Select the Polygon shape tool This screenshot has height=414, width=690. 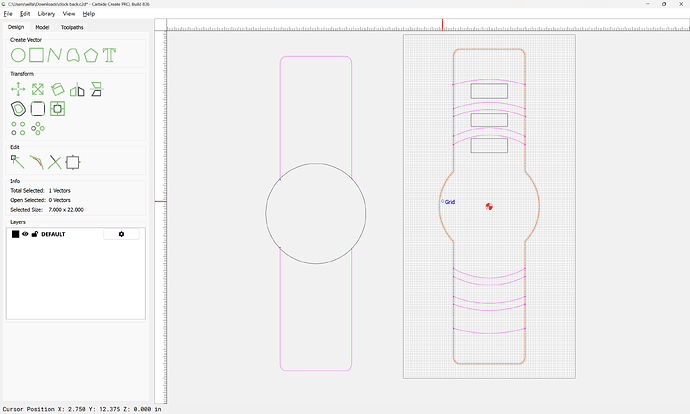[x=91, y=54]
